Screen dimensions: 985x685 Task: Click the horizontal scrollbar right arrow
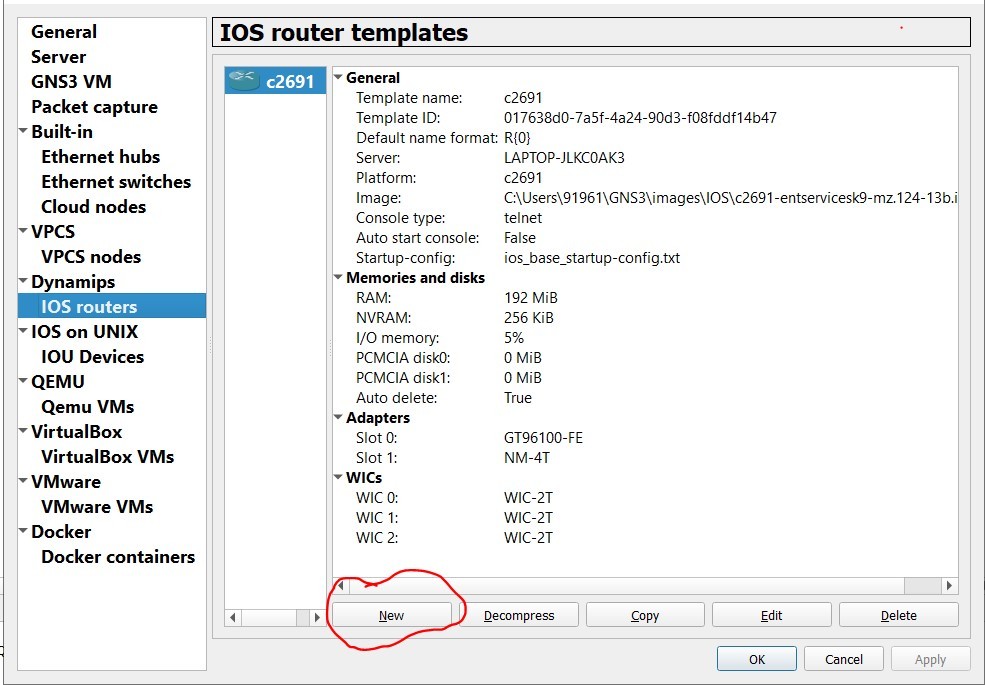pos(948,585)
